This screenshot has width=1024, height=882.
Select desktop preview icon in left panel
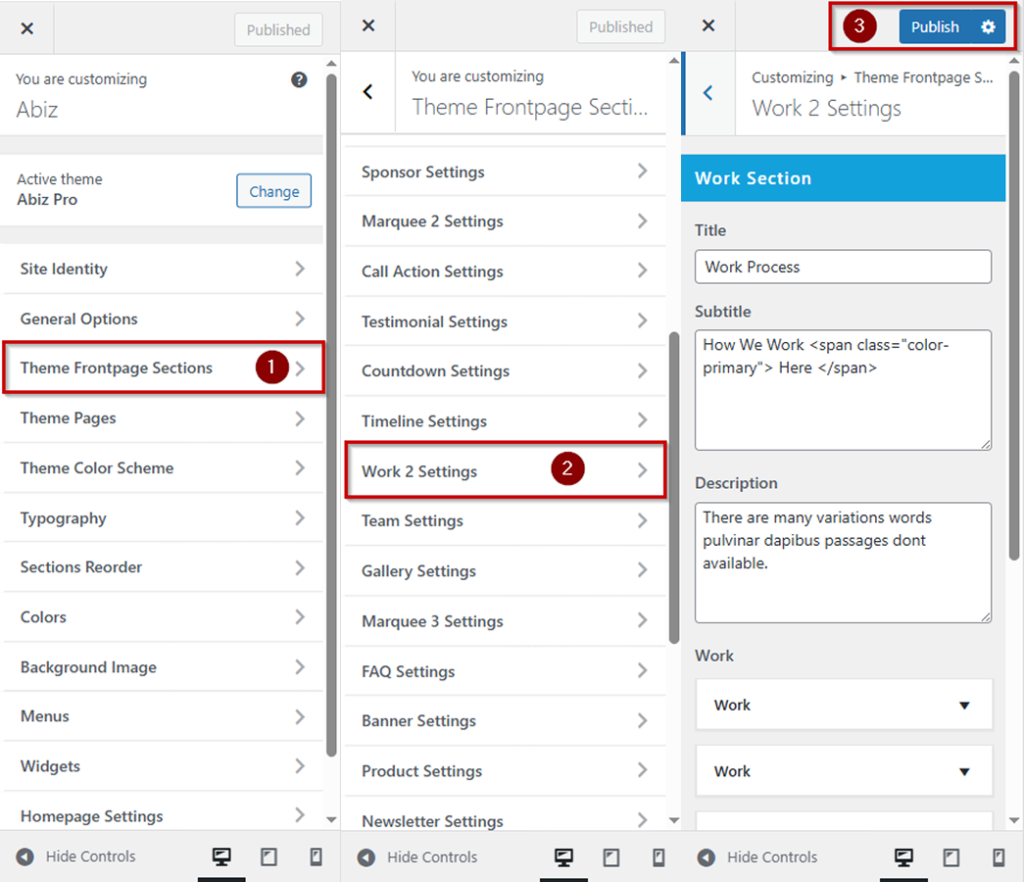coord(221,857)
